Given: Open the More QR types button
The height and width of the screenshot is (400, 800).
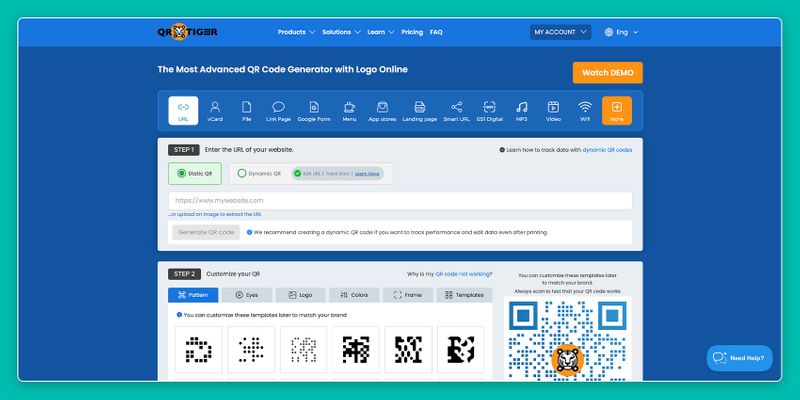Looking at the screenshot, I should coord(617,111).
